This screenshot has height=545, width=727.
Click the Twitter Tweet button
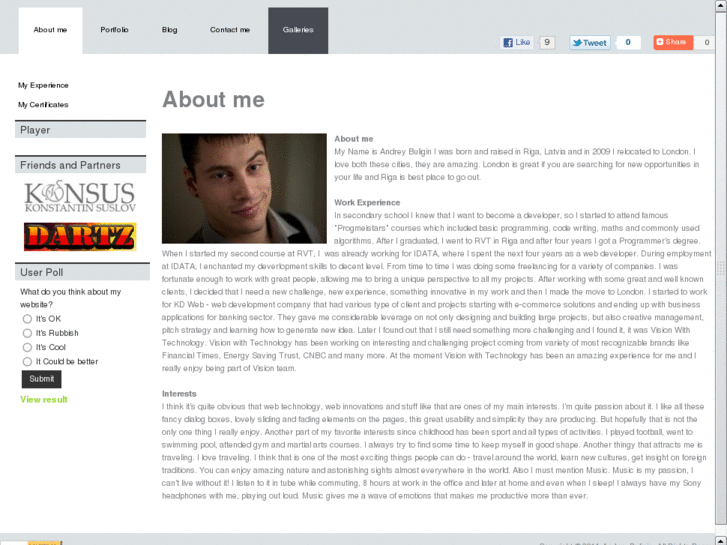pos(590,43)
